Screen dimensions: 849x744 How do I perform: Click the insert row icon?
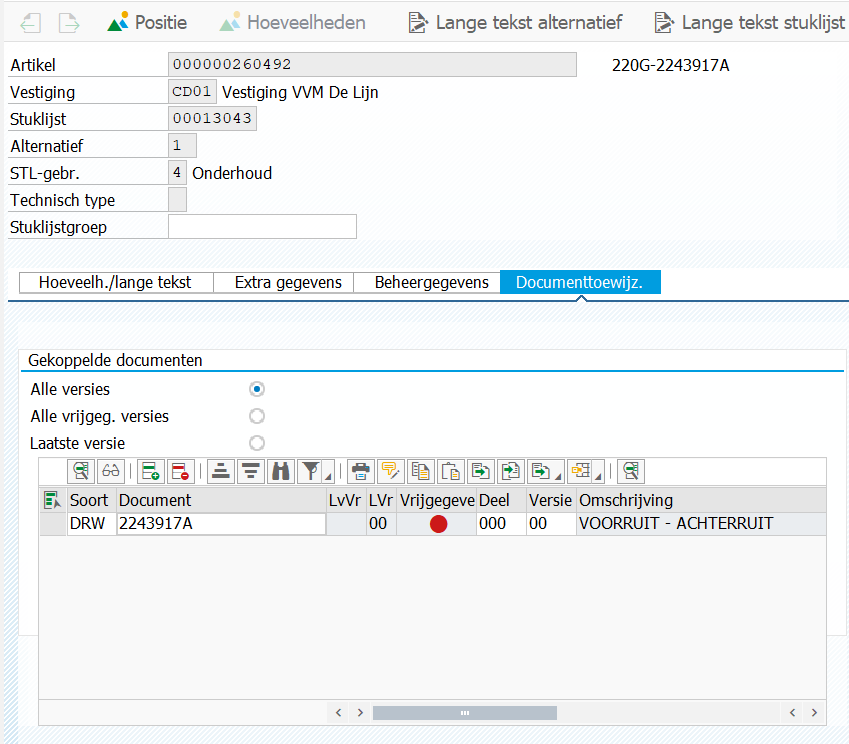(151, 471)
